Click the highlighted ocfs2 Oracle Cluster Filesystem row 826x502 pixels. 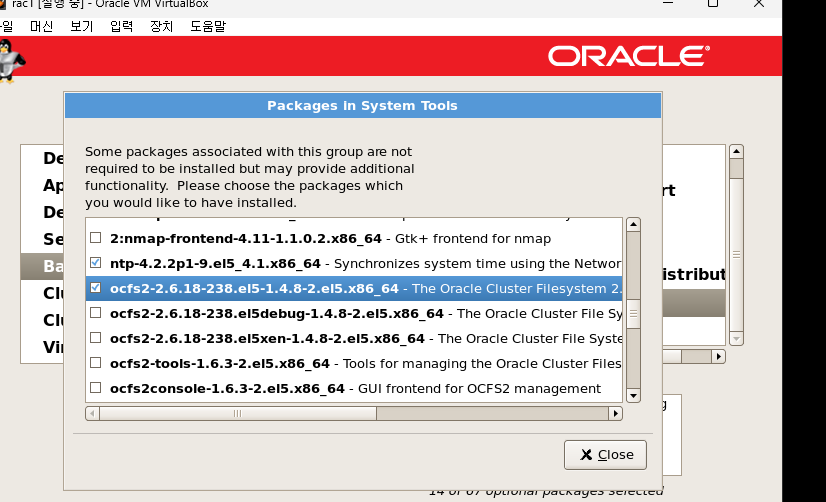click(354, 288)
